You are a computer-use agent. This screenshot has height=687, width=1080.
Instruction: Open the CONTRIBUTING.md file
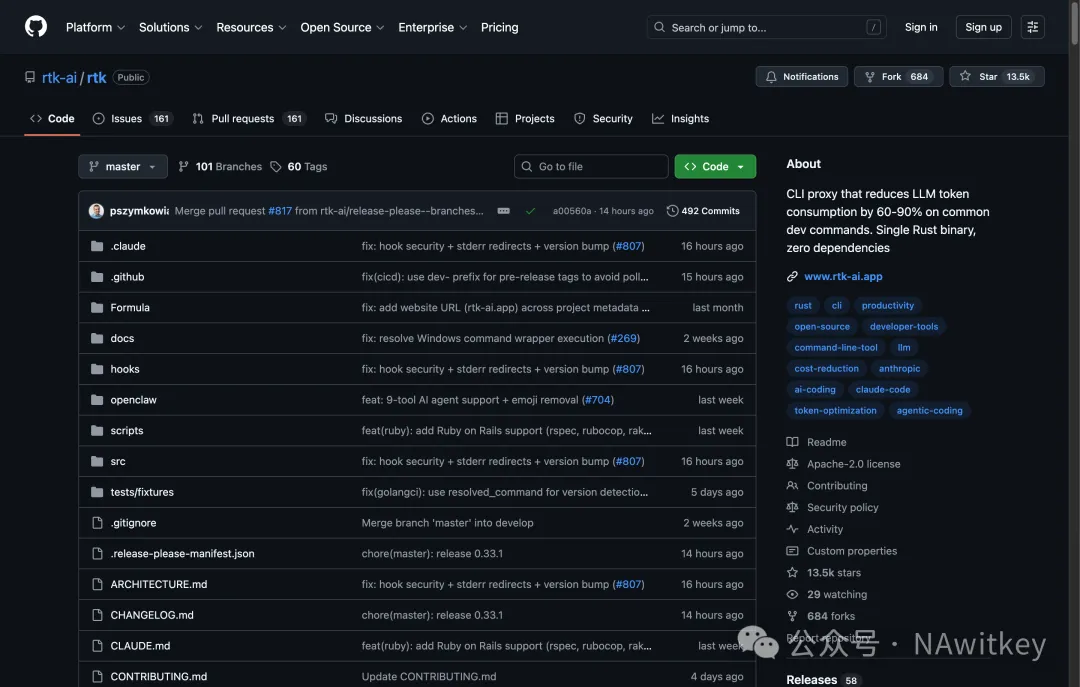[159, 677]
